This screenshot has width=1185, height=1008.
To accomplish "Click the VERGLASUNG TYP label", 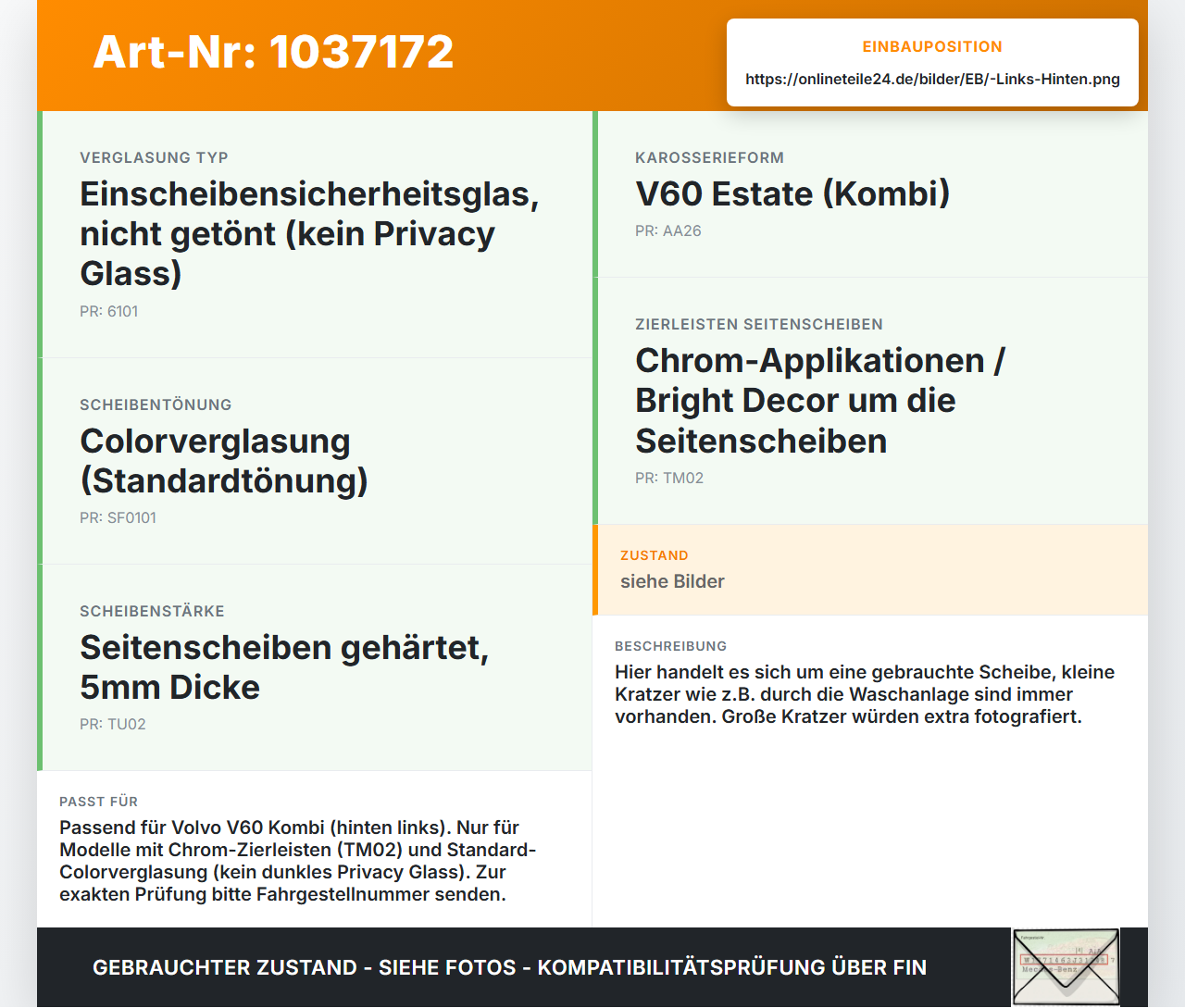I will tap(154, 157).
